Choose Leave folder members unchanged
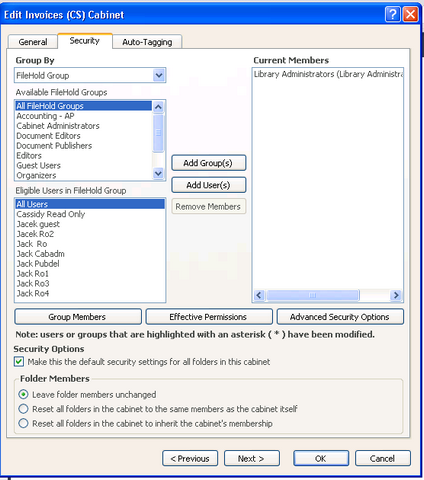424x480 pixels. pyautogui.click(x=23, y=394)
